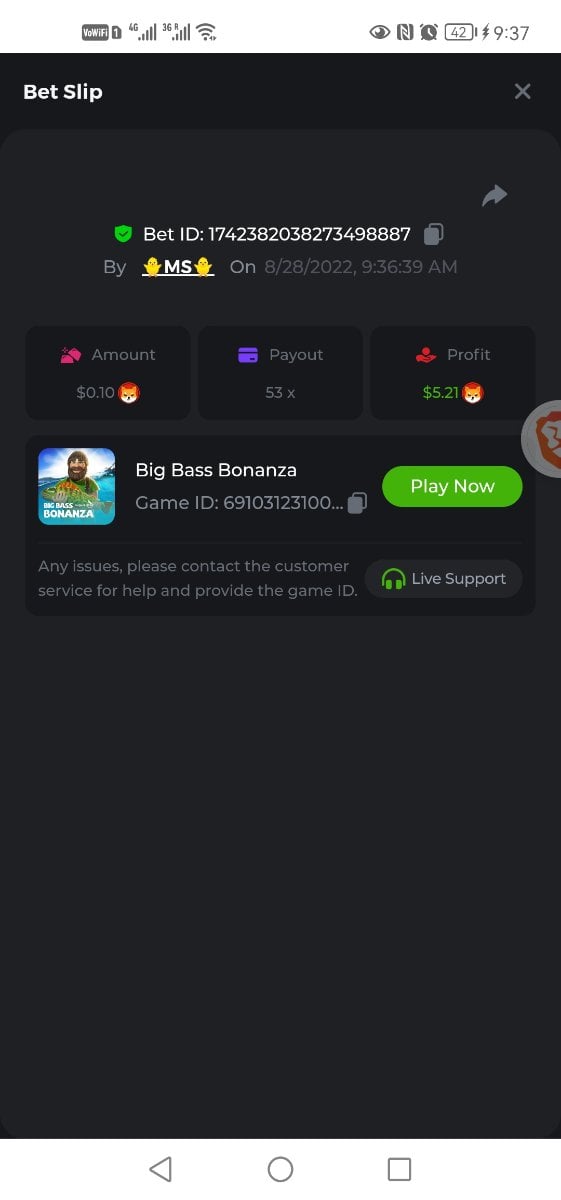Tap the Android back navigation button
Screen dimensions: 561x1200
160,1169
